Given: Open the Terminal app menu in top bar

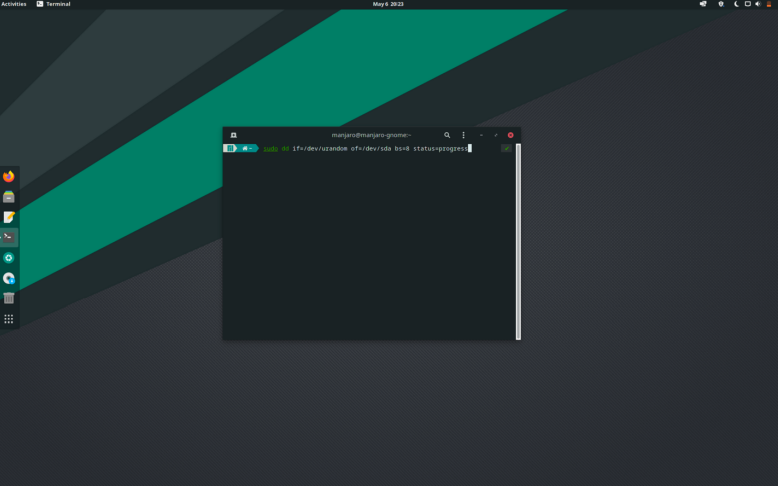Looking at the screenshot, I should (x=54, y=4).
